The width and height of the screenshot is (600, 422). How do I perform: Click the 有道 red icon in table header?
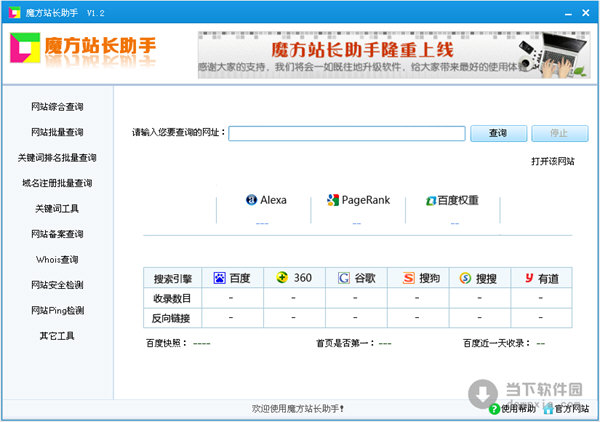pyautogui.click(x=529, y=278)
